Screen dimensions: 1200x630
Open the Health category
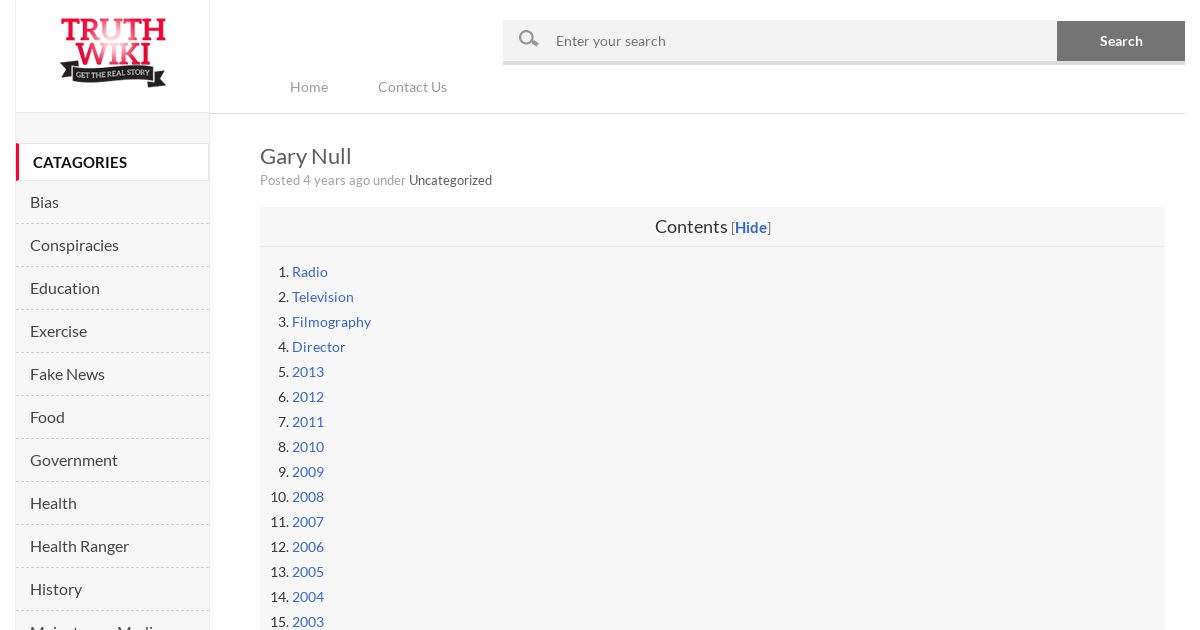point(112,503)
